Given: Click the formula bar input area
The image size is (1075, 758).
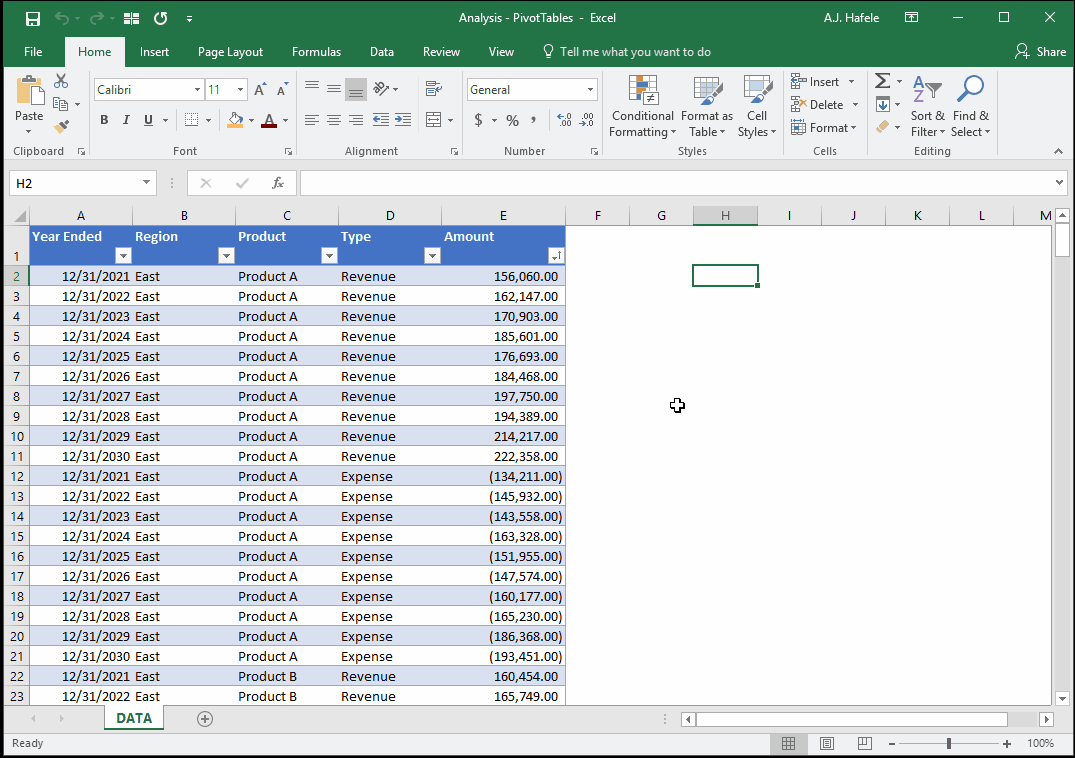Looking at the screenshot, I should [x=675, y=183].
